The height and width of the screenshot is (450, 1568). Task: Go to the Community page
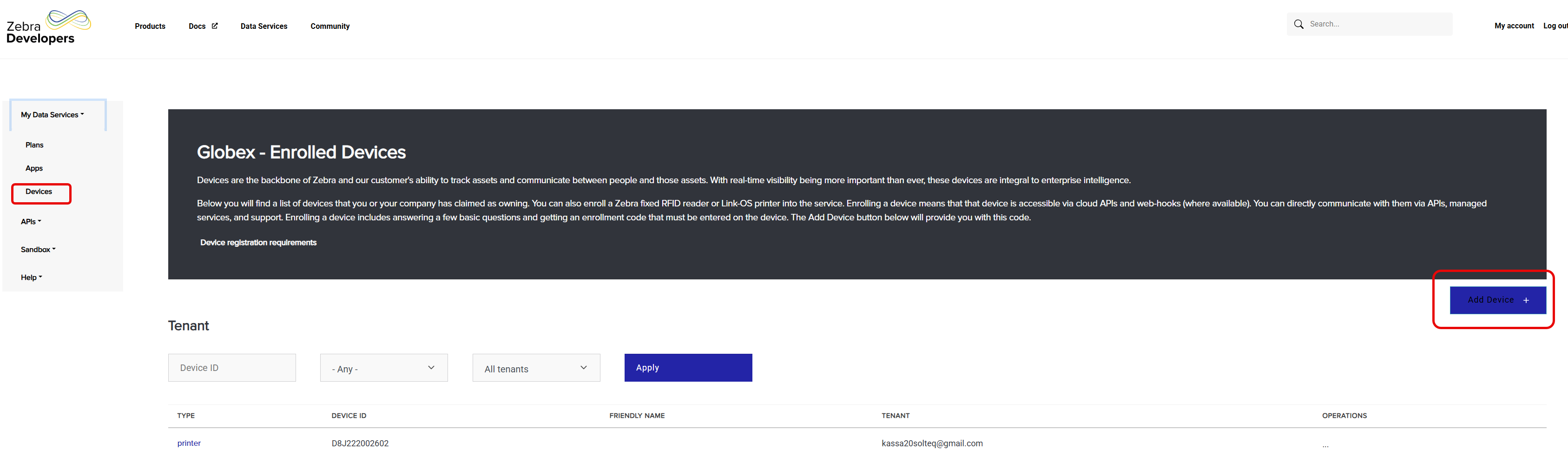329,26
